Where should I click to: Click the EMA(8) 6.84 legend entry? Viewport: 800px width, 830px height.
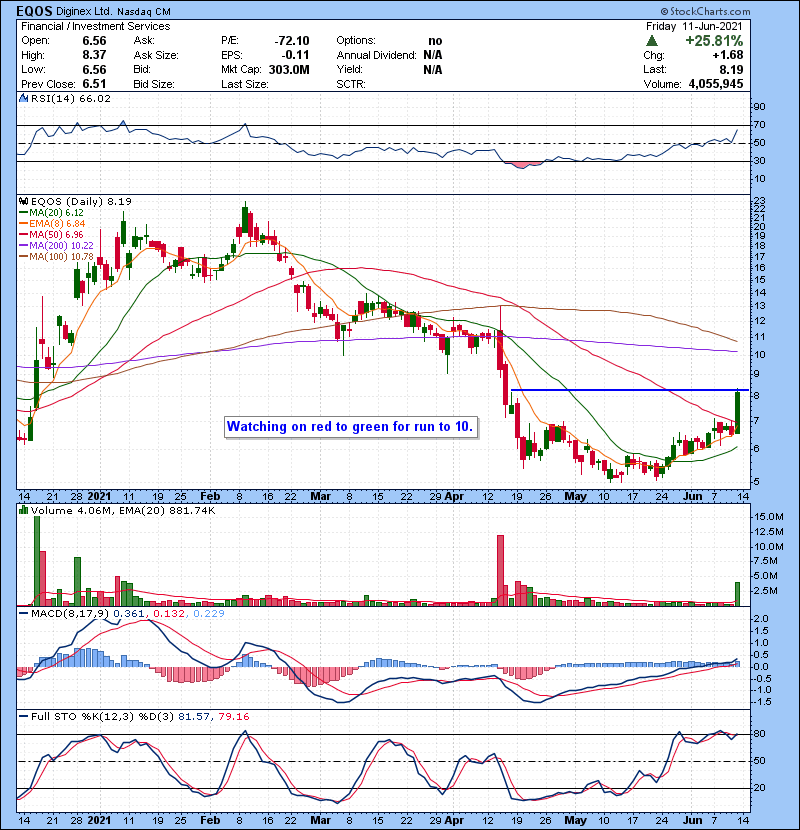click(x=57, y=224)
